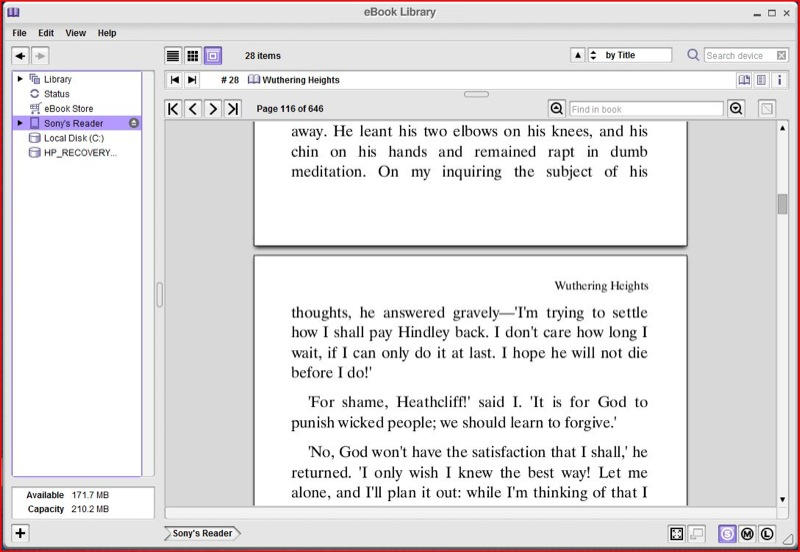Image resolution: width=800 pixels, height=552 pixels.
Task: Click the page scroll down arrow
Action: [x=782, y=499]
